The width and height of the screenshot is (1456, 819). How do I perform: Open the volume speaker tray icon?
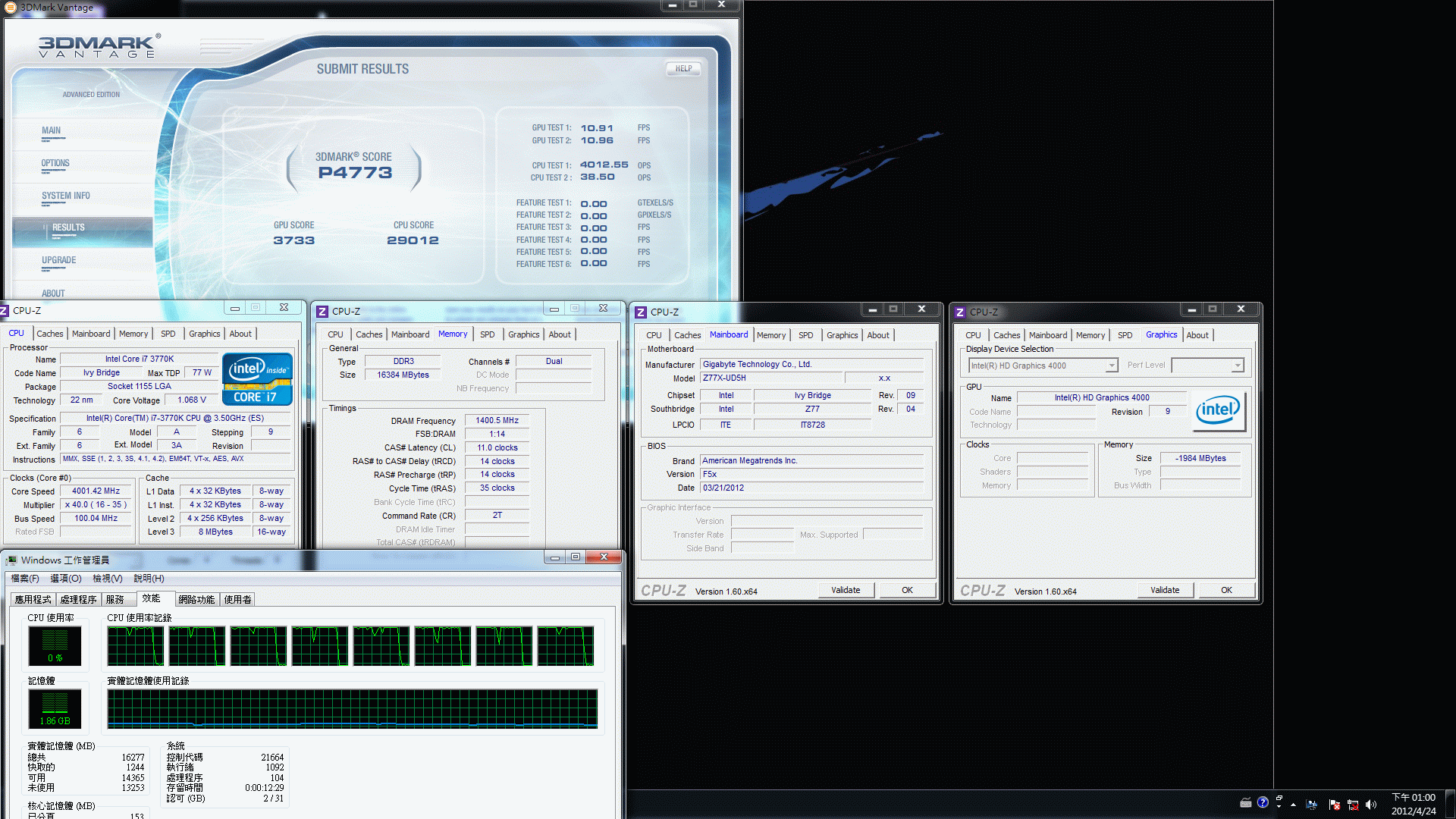coord(1371,804)
